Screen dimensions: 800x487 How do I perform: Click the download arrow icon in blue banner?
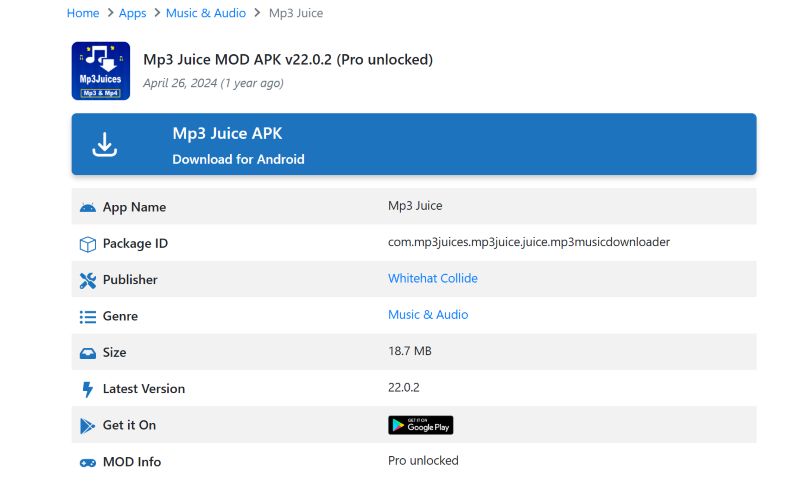tap(105, 144)
